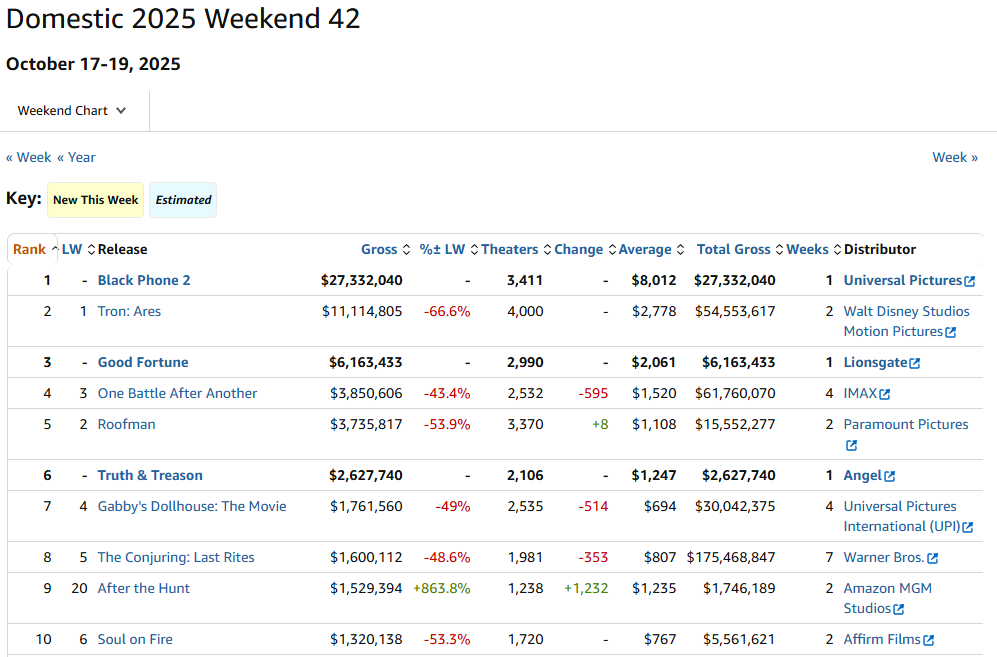This screenshot has width=997, height=657.
Task: Click the external link icon beside Universal Pictures
Action: [x=969, y=281]
